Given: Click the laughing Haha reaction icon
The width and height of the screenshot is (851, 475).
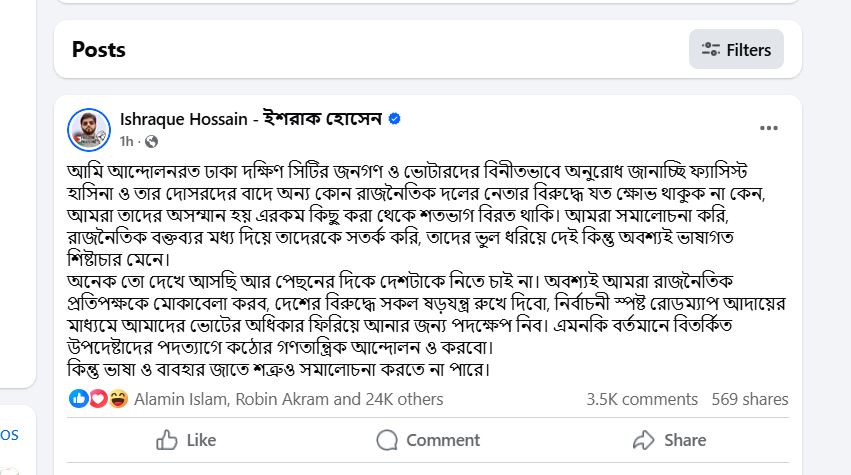Looking at the screenshot, I should 117,399.
